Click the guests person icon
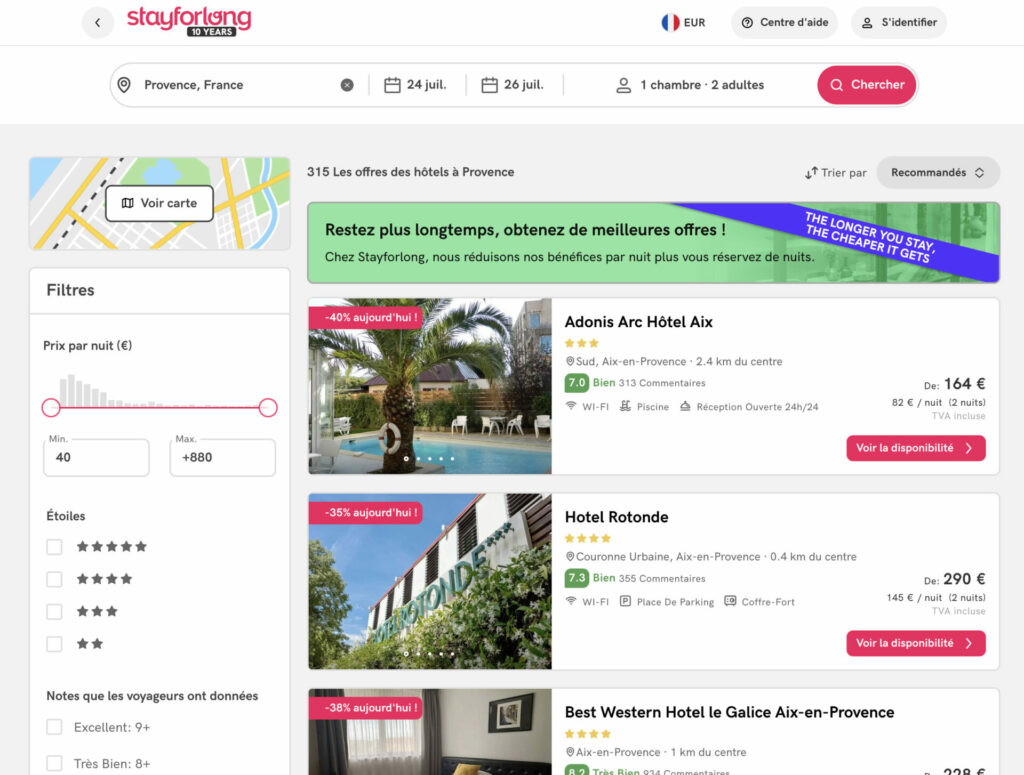Screen dimensions: 1024x775 [x=624, y=86]
